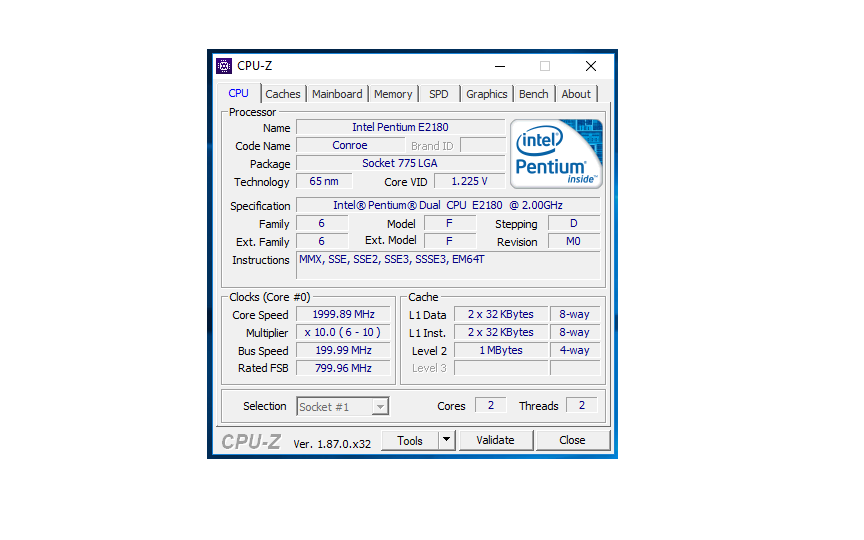Select the CPU tab
The image size is (864, 540).
tap(239, 93)
